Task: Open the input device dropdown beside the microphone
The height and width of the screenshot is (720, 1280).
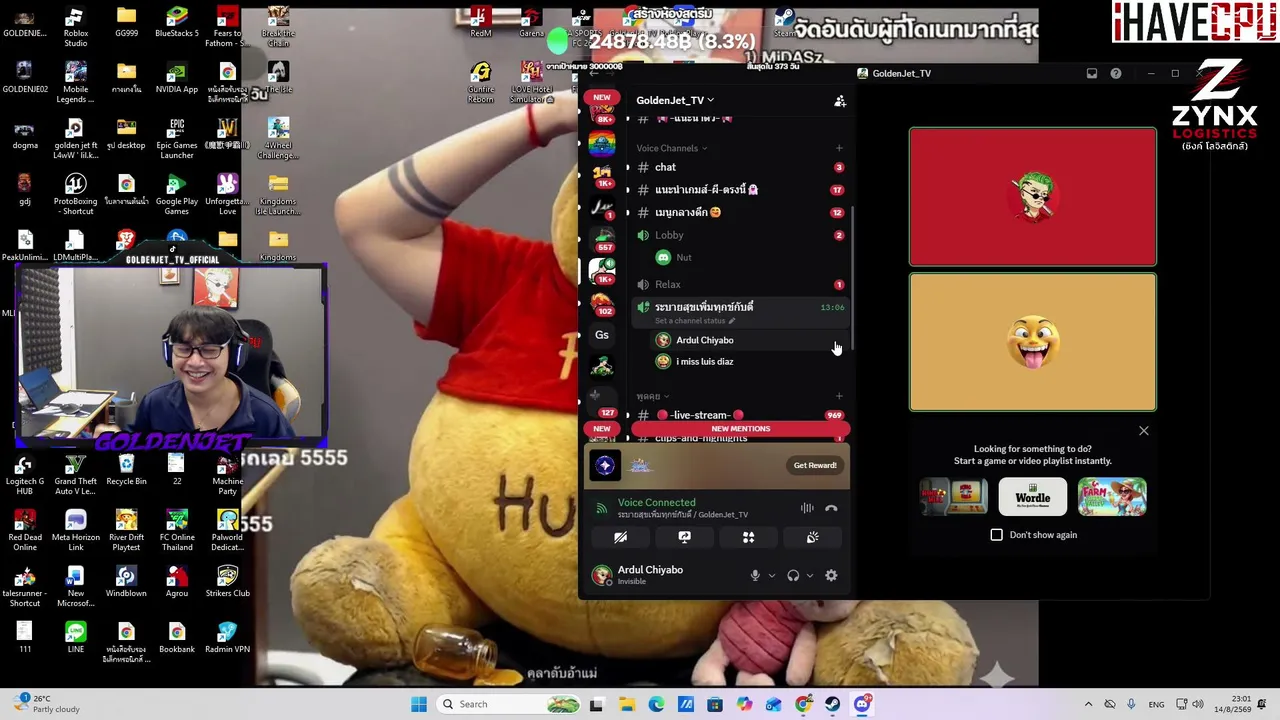Action: [771, 575]
